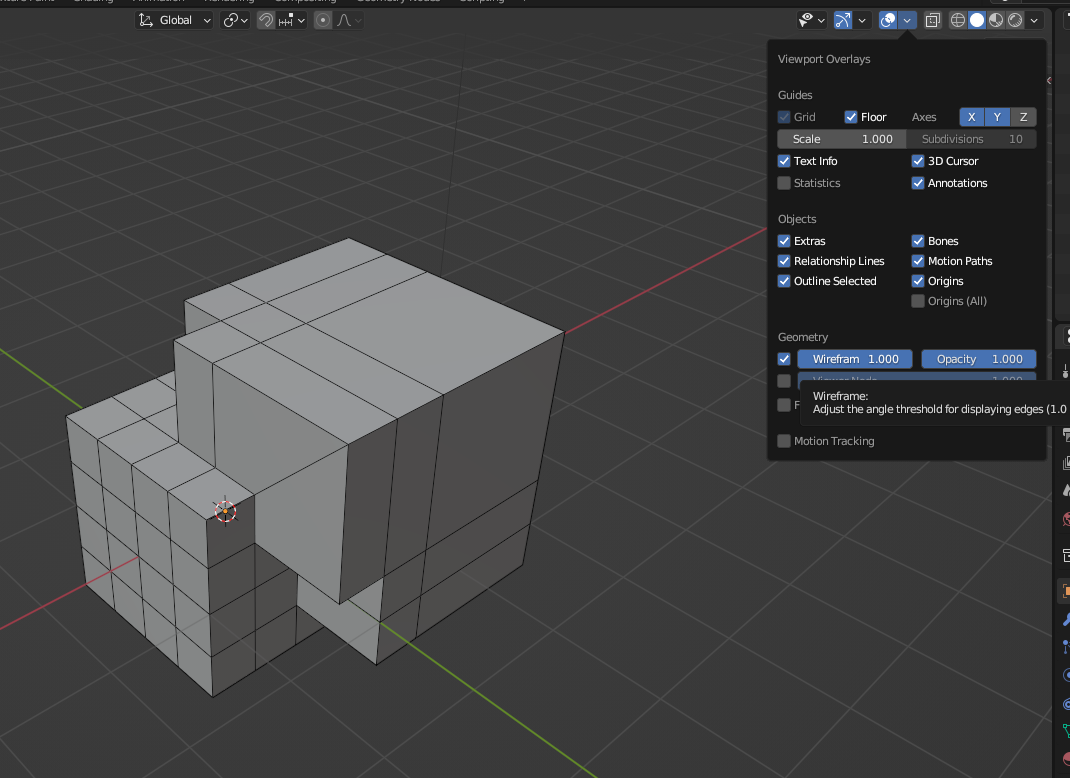Image resolution: width=1070 pixels, height=778 pixels.
Task: Open the snapping options dropdown
Action: [x=291, y=20]
